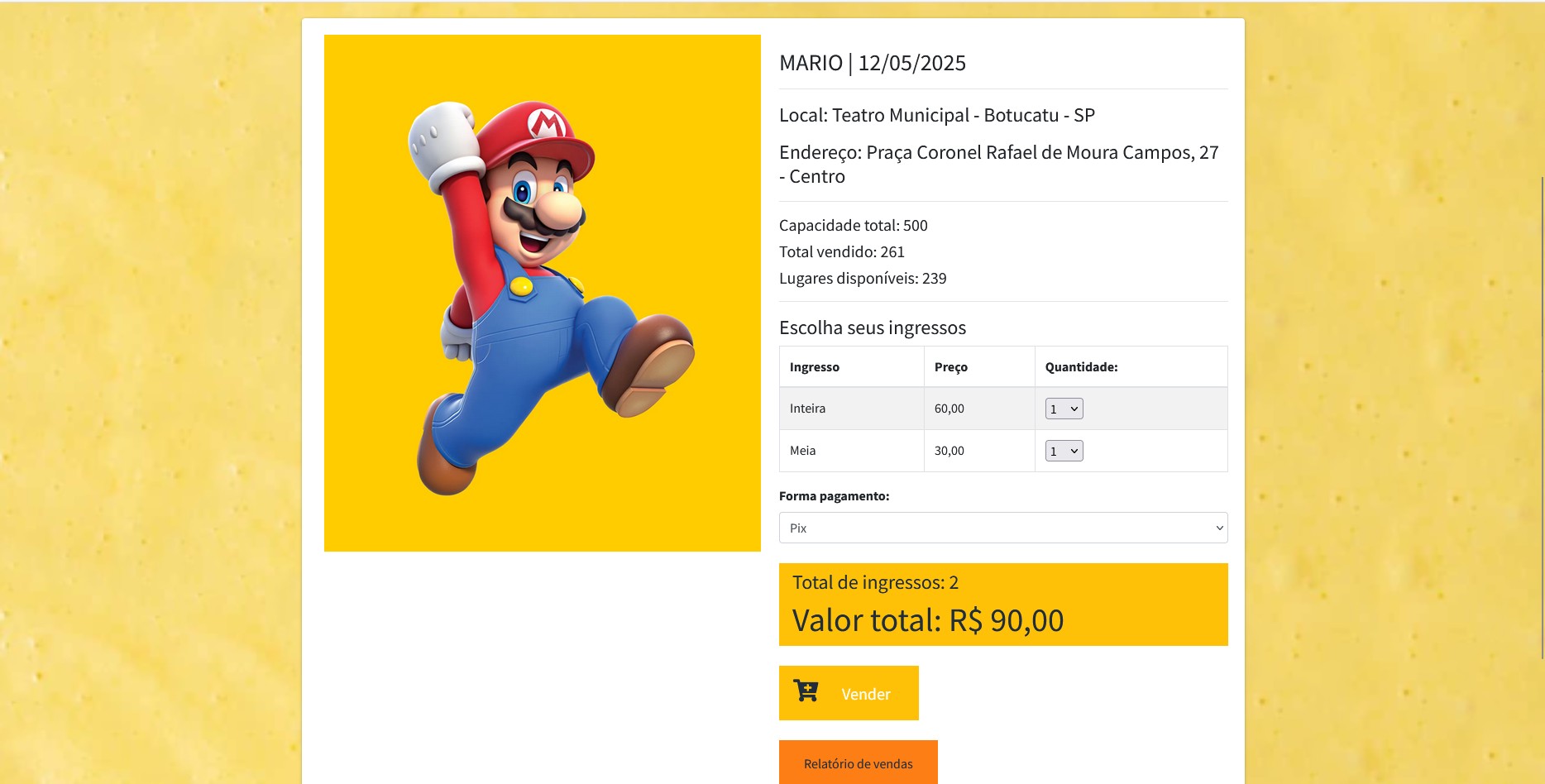Click the Total vendido: 261 line
1545x784 pixels.
(x=841, y=252)
